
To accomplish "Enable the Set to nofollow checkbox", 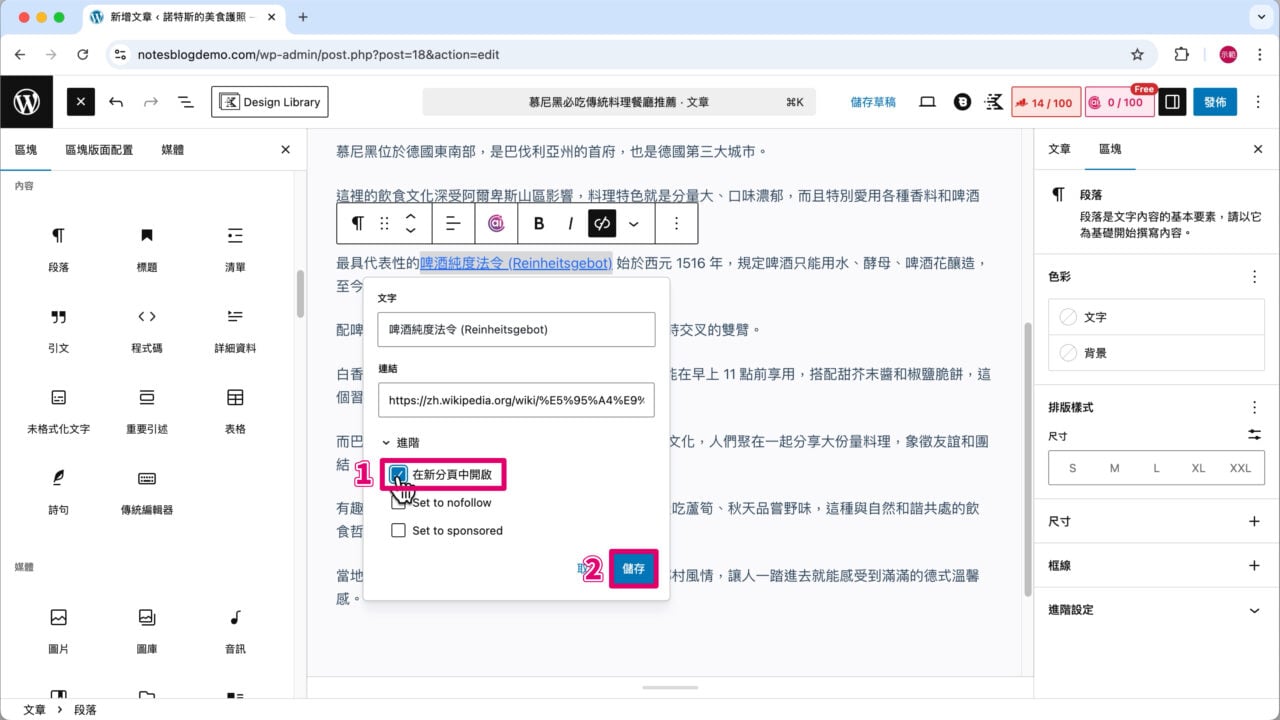I will pyautogui.click(x=399, y=504).
